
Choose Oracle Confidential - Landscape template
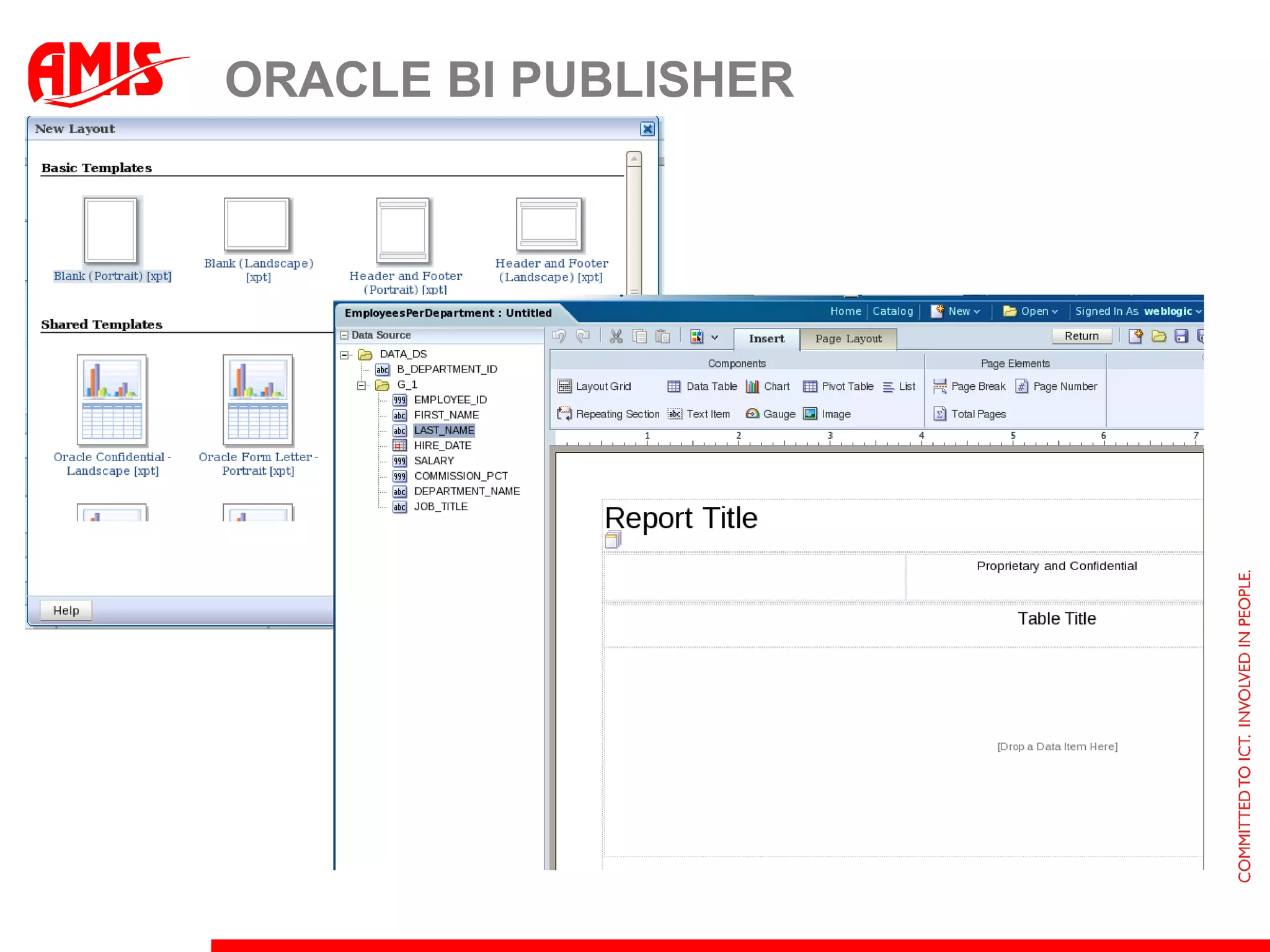tap(112, 400)
